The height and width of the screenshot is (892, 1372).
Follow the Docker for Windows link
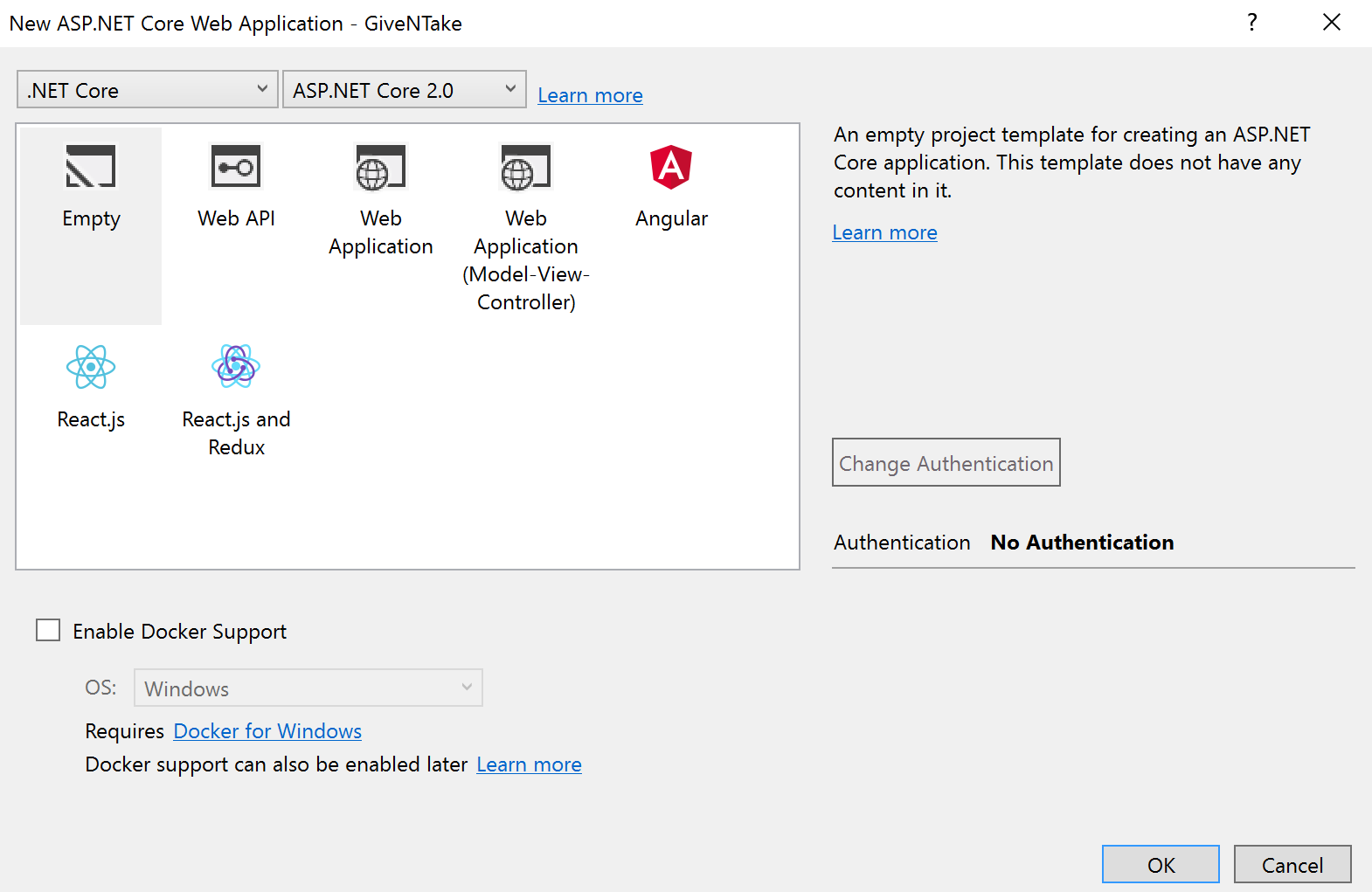(267, 731)
